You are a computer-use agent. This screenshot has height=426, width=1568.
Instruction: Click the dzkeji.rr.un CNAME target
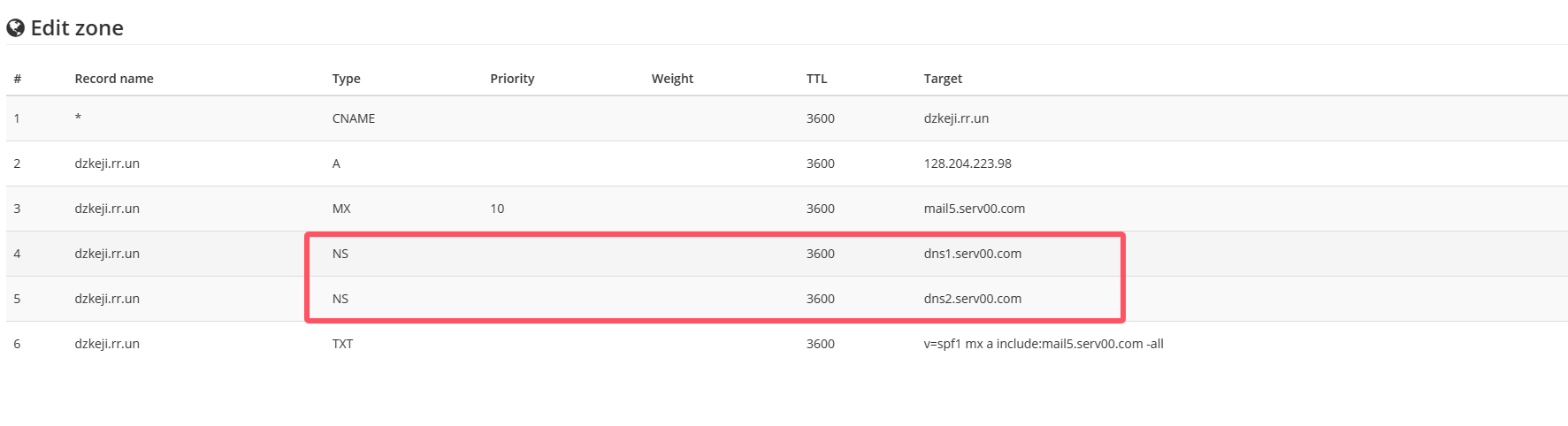click(956, 118)
